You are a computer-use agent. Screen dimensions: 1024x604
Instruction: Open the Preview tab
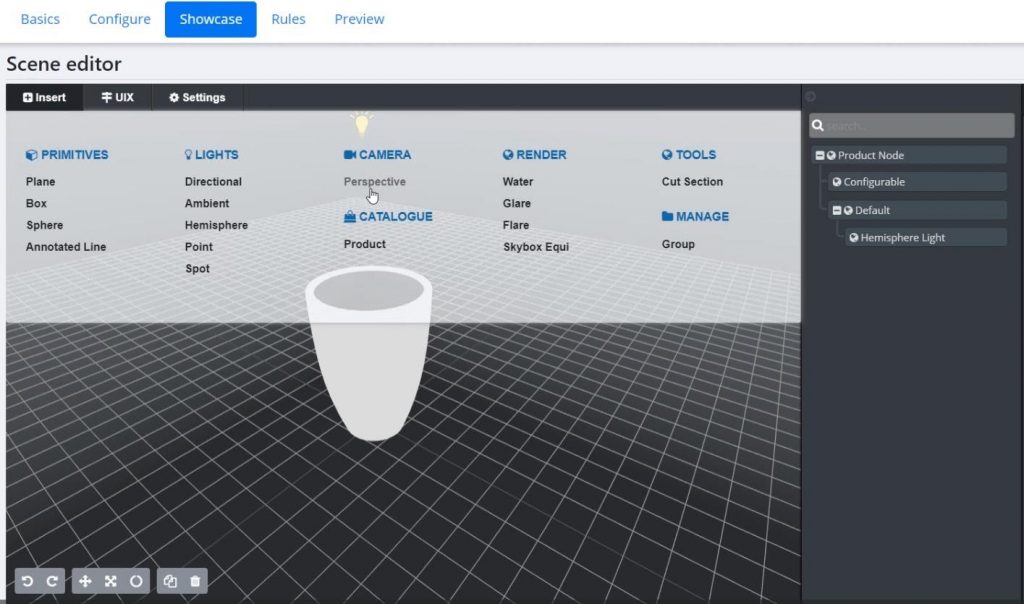pyautogui.click(x=359, y=19)
